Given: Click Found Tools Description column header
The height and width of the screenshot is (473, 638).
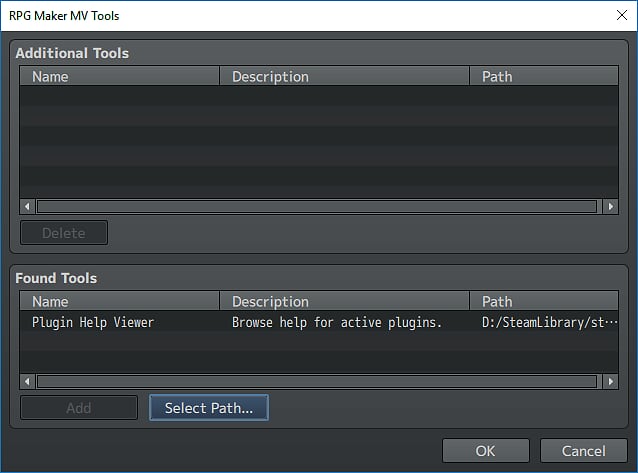Looking at the screenshot, I should point(344,301).
